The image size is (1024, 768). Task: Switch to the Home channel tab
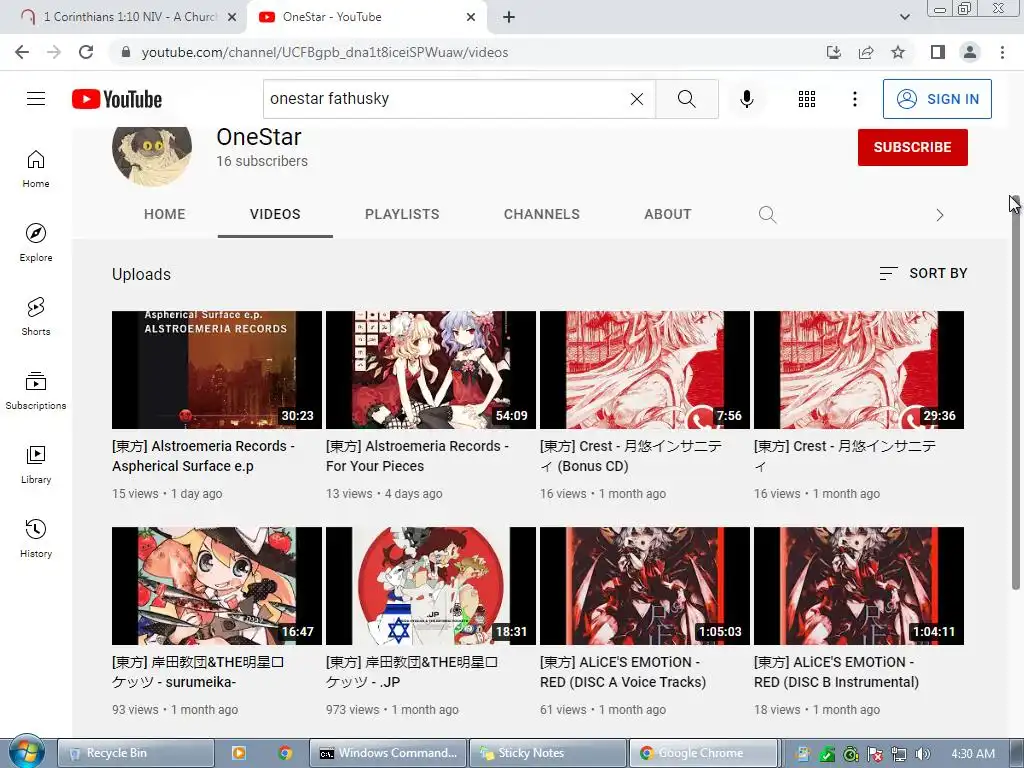[x=165, y=214]
